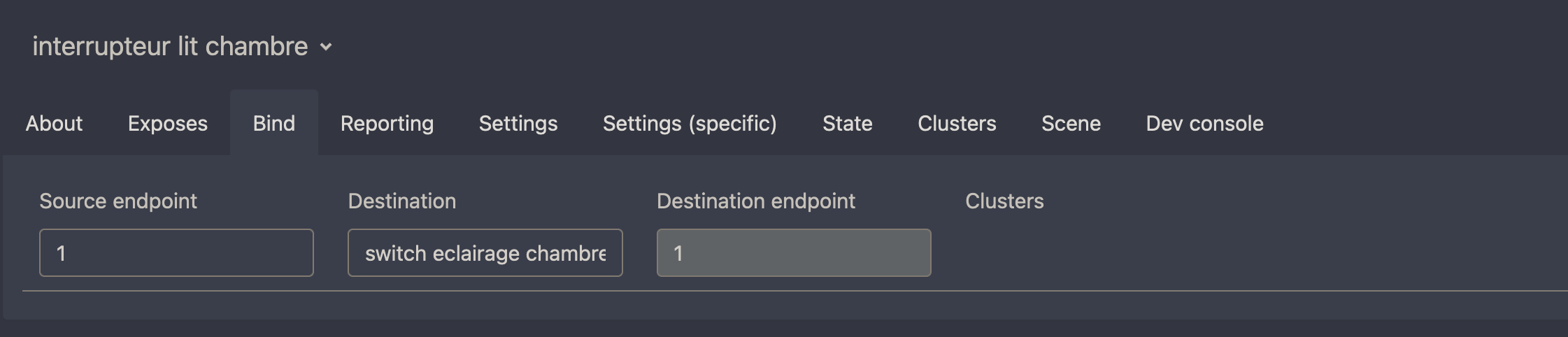Open the interrupteur lit chambre device selector
The image size is (1568, 337).
coord(183,46)
